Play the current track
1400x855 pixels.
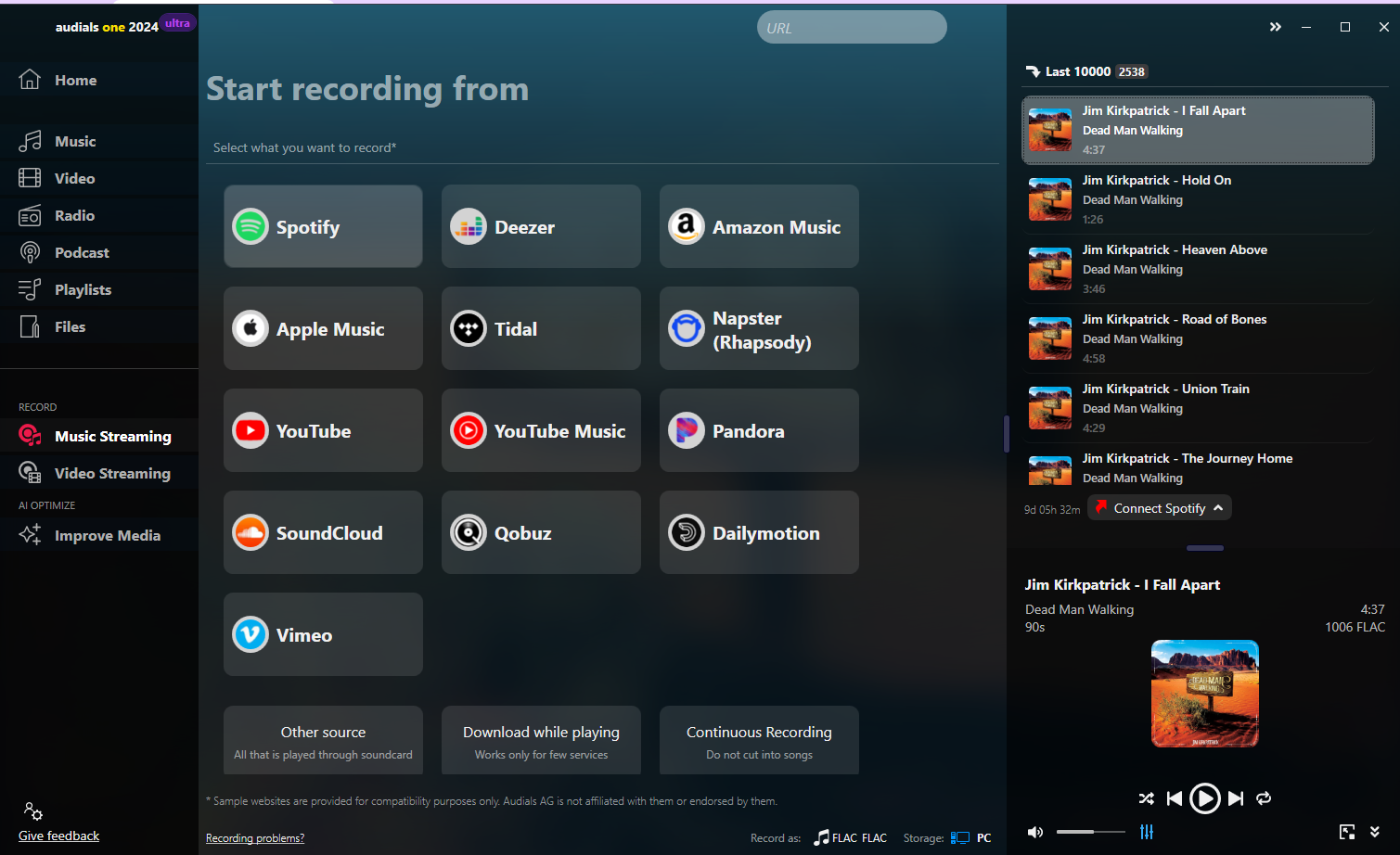click(x=1205, y=798)
